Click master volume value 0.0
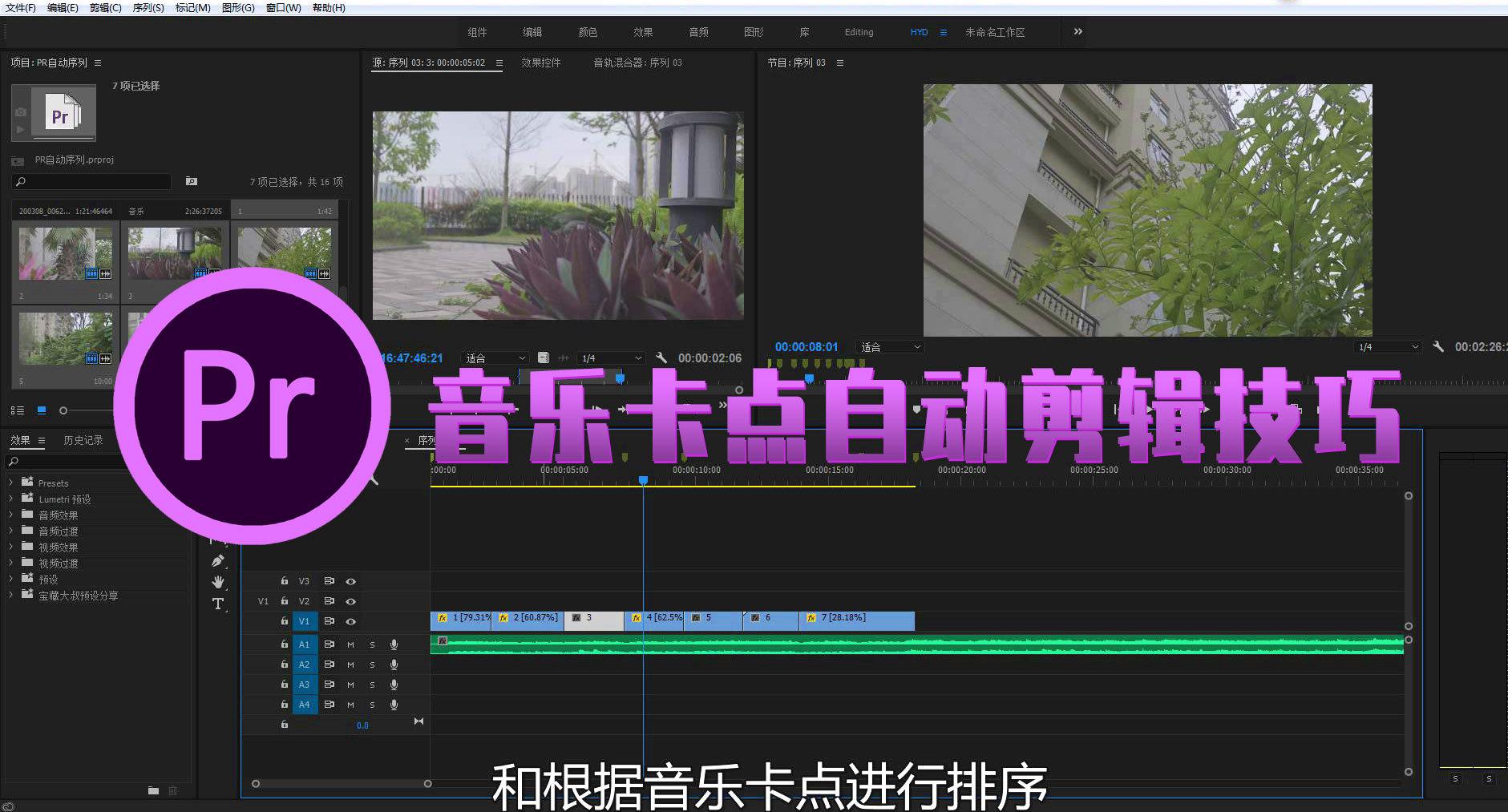 [x=362, y=725]
